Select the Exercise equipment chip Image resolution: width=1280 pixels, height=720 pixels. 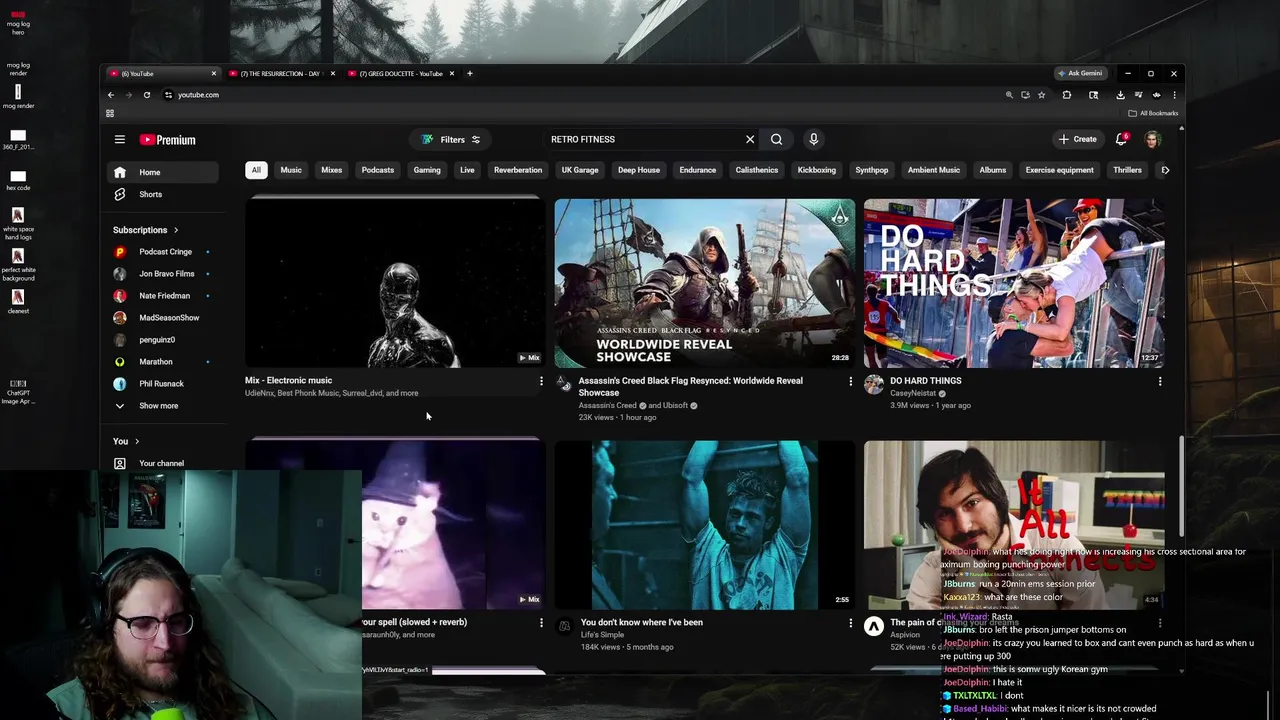[1060, 170]
